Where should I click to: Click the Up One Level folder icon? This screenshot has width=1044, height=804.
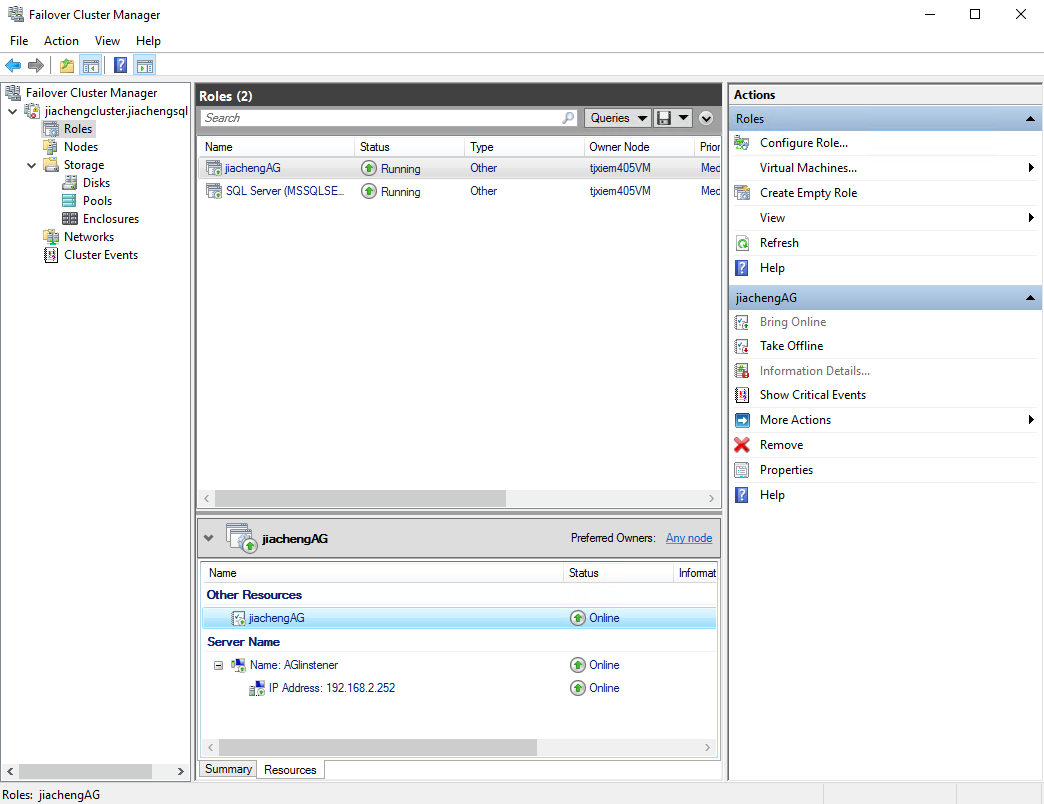click(x=66, y=66)
